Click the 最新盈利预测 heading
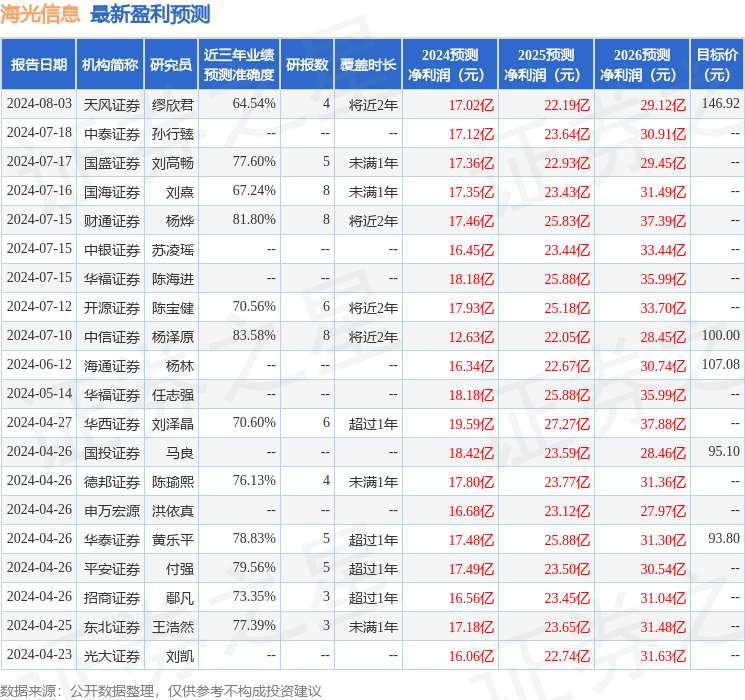This screenshot has height=700, width=745. (150, 14)
